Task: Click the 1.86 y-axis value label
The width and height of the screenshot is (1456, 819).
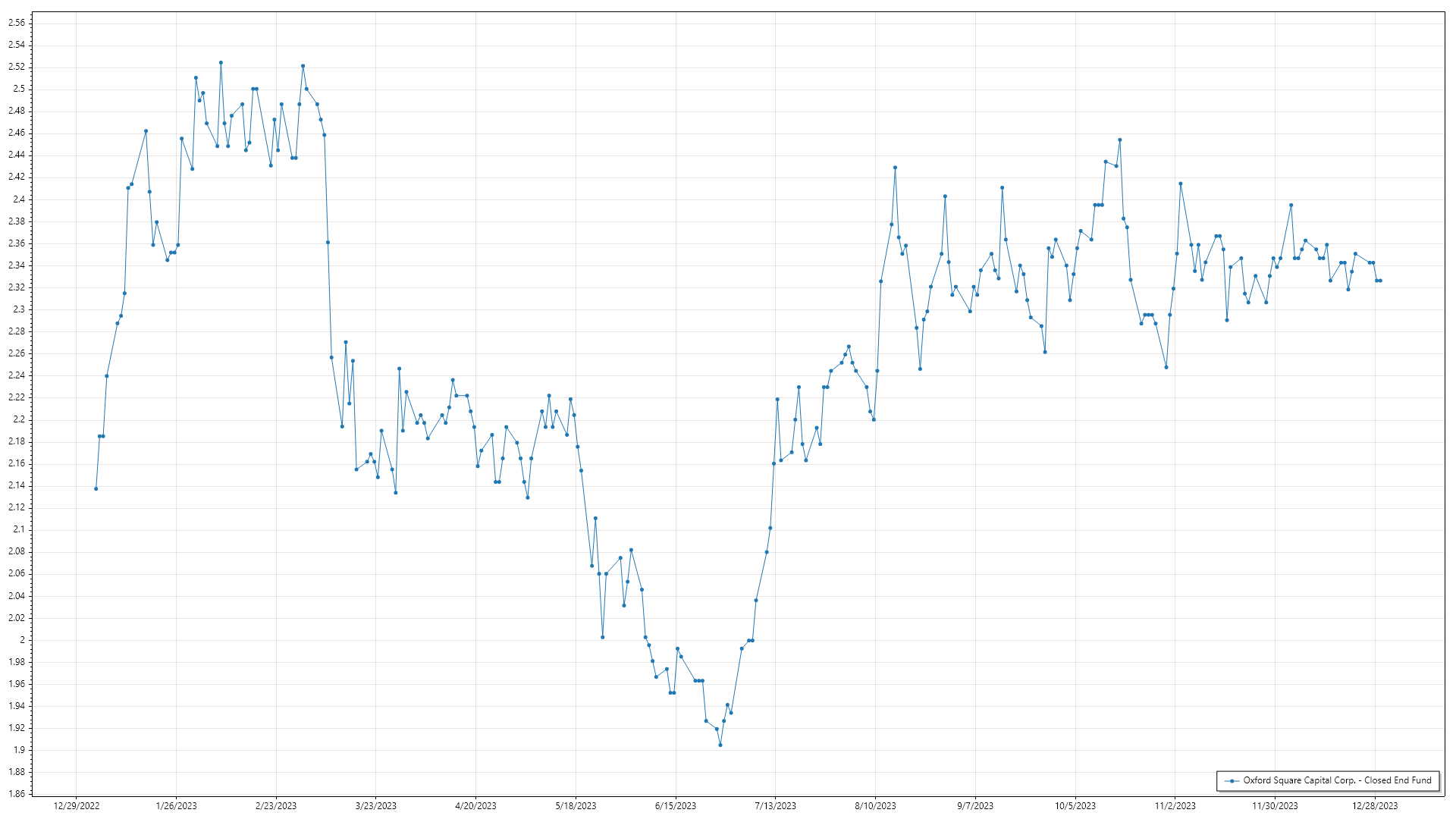Action: point(16,794)
